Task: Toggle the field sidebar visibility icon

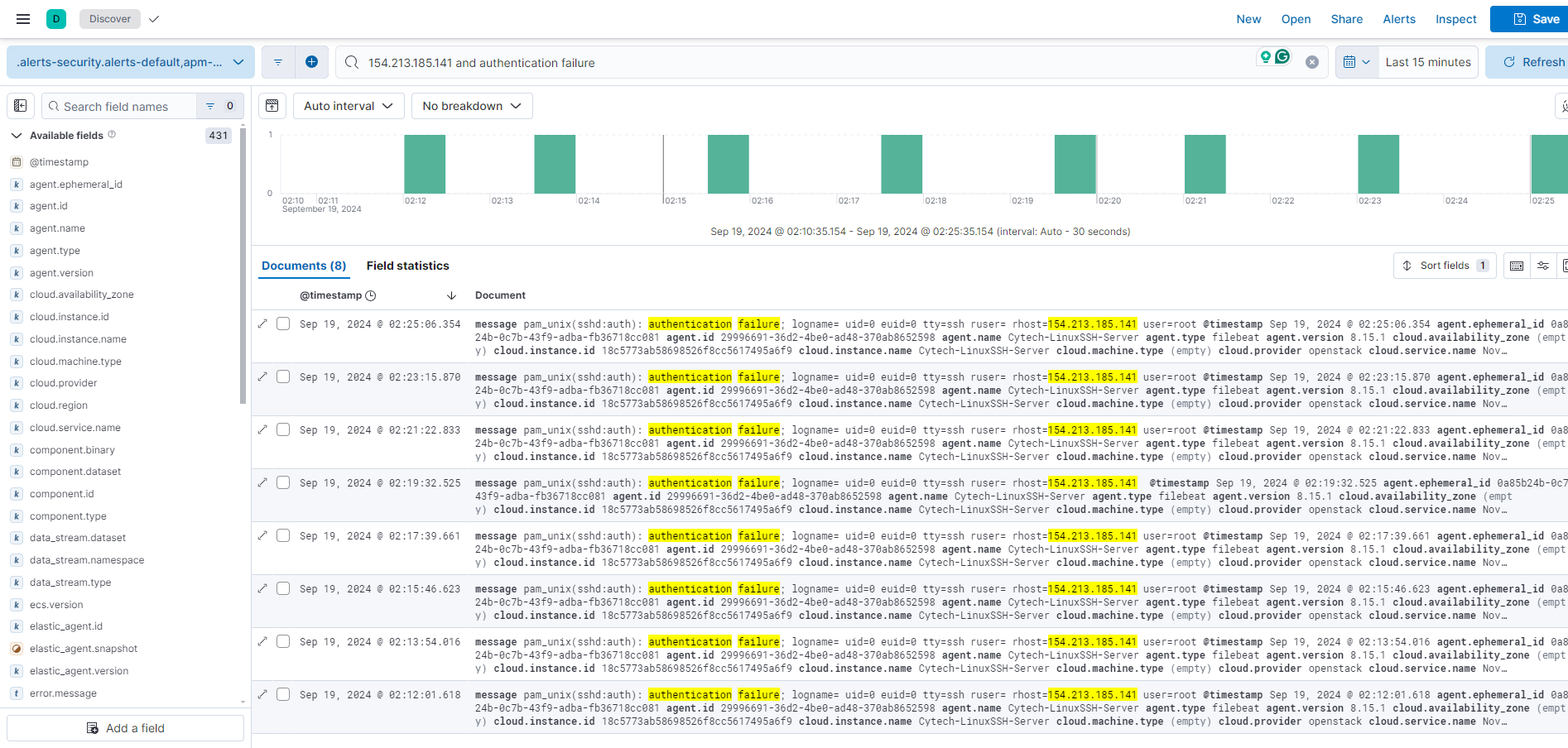Action: [x=21, y=106]
